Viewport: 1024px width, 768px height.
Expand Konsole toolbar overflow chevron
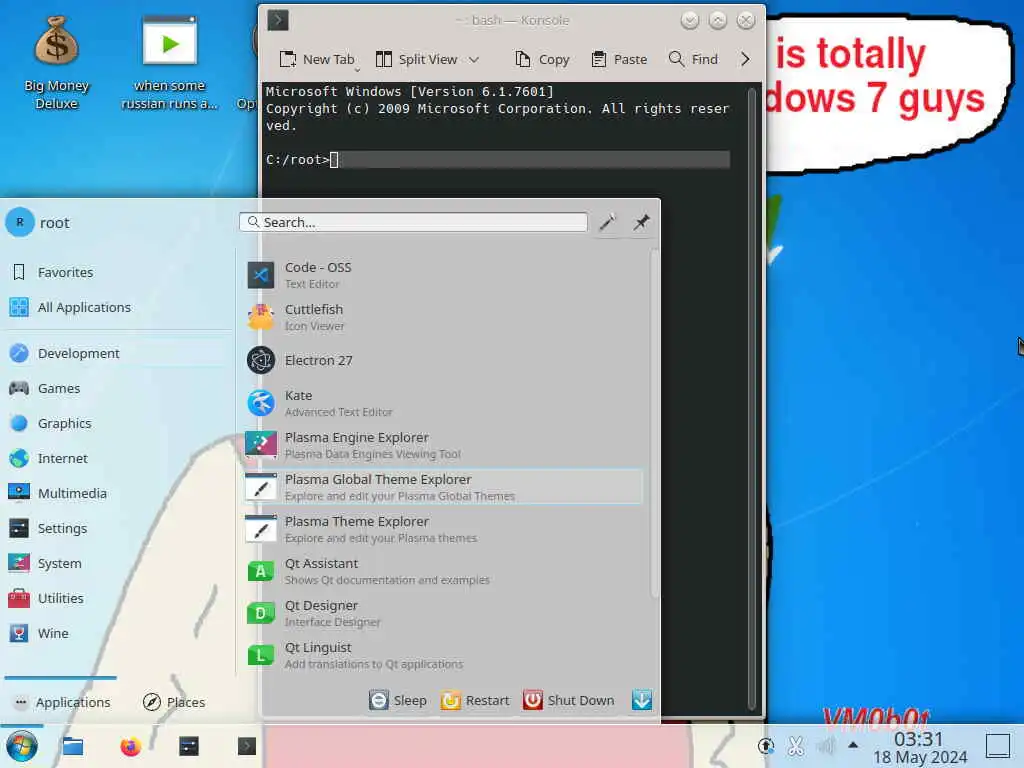pos(745,59)
